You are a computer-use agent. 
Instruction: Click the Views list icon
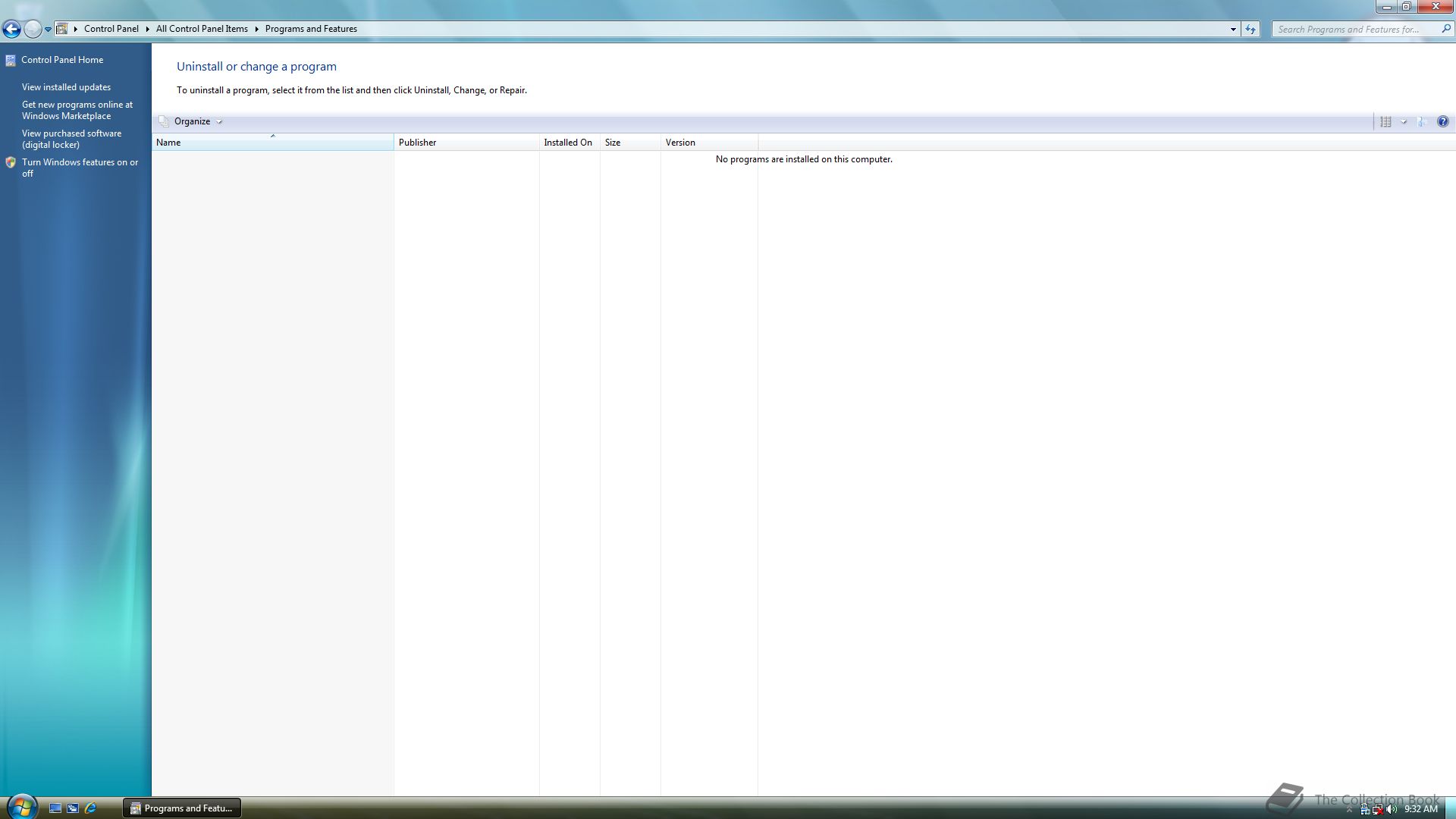[1385, 121]
